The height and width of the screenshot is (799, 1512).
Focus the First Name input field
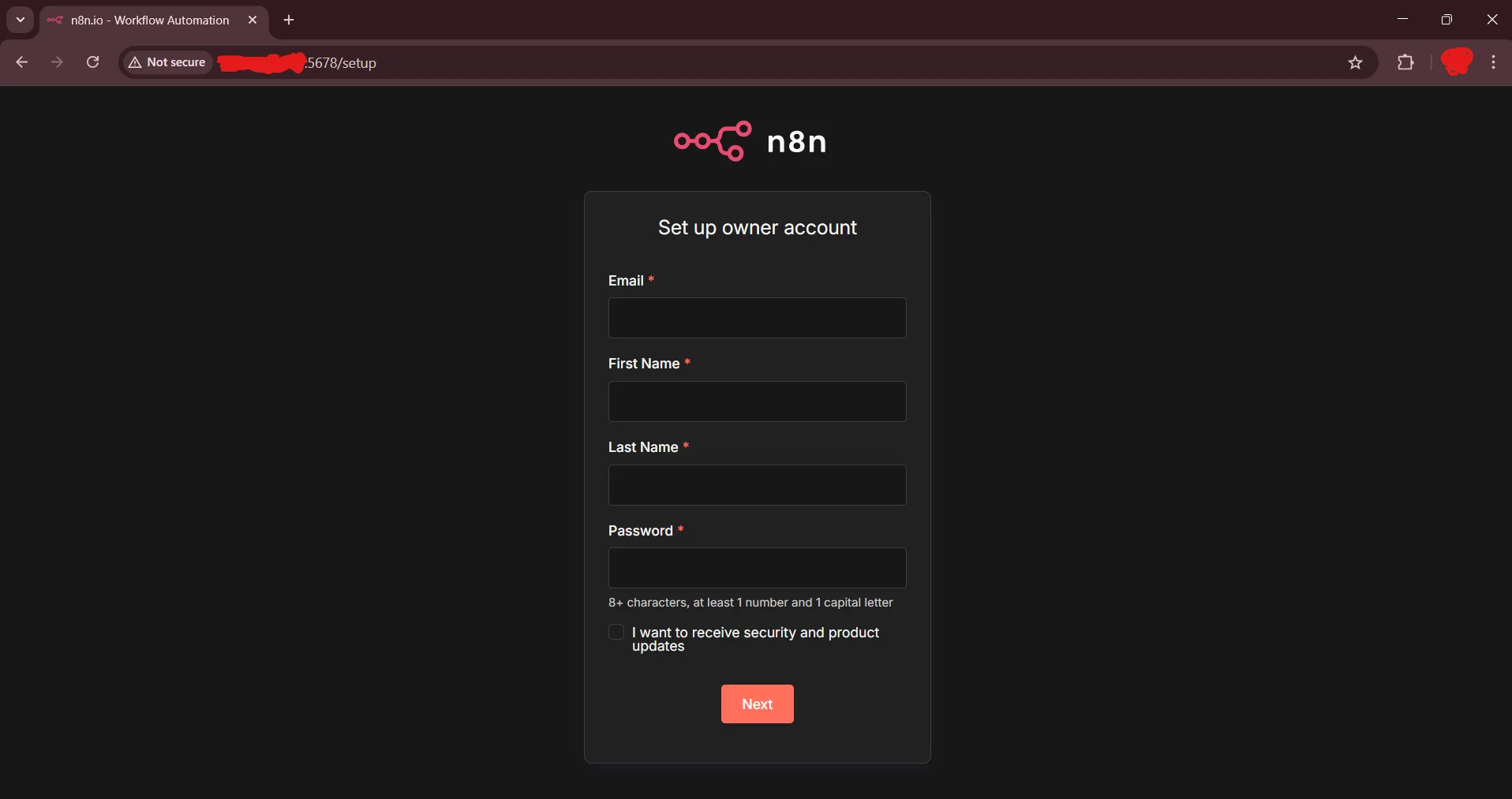(757, 401)
